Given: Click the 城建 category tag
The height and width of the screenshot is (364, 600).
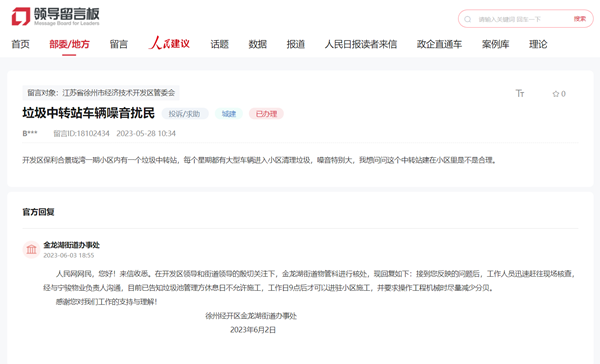Looking at the screenshot, I should coord(229,114).
